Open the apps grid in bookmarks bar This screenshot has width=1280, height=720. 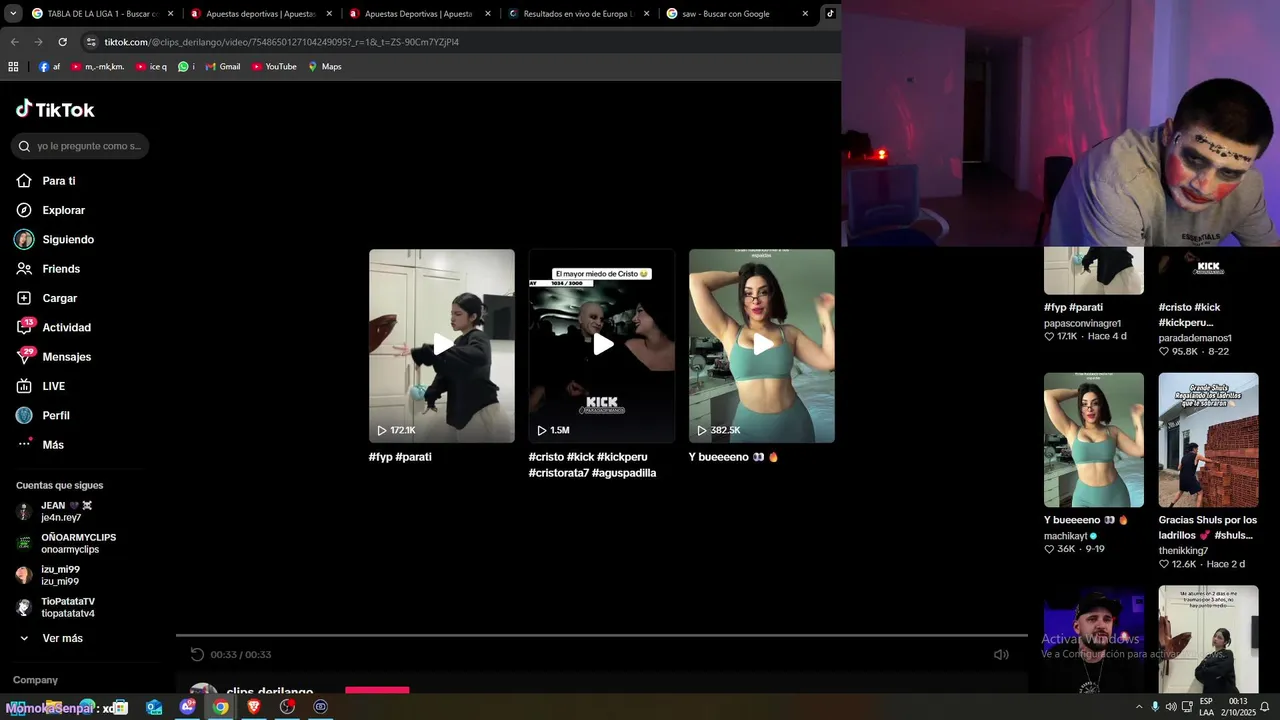(x=13, y=67)
